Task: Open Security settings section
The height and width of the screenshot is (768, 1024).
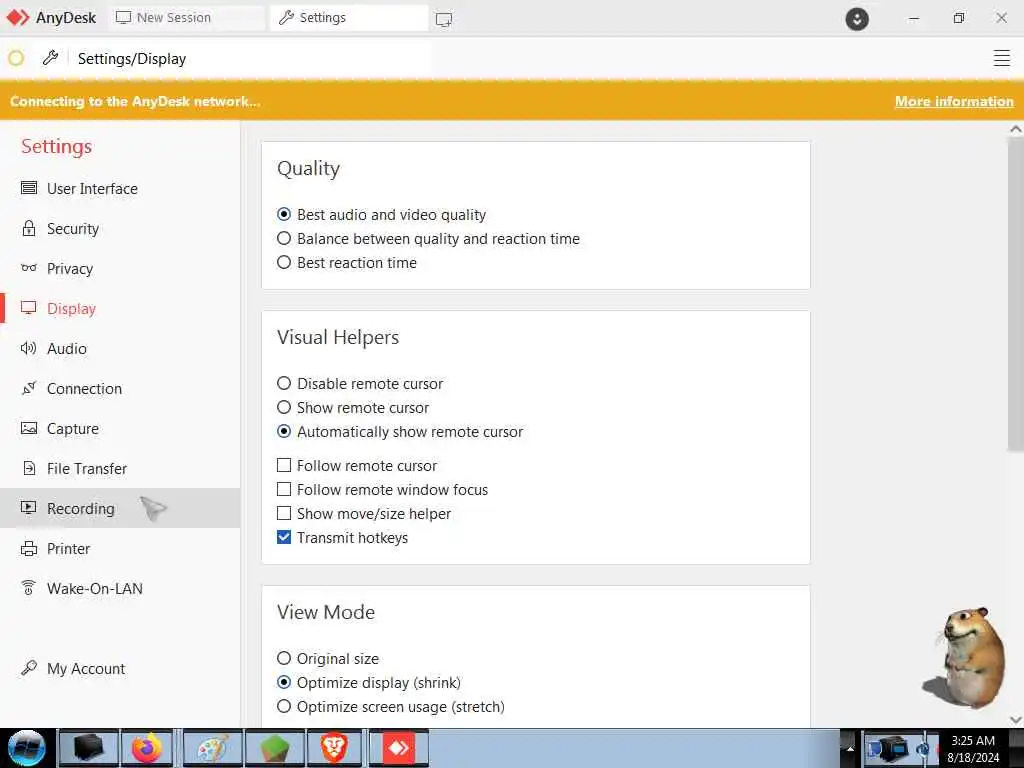Action: click(x=120, y=228)
